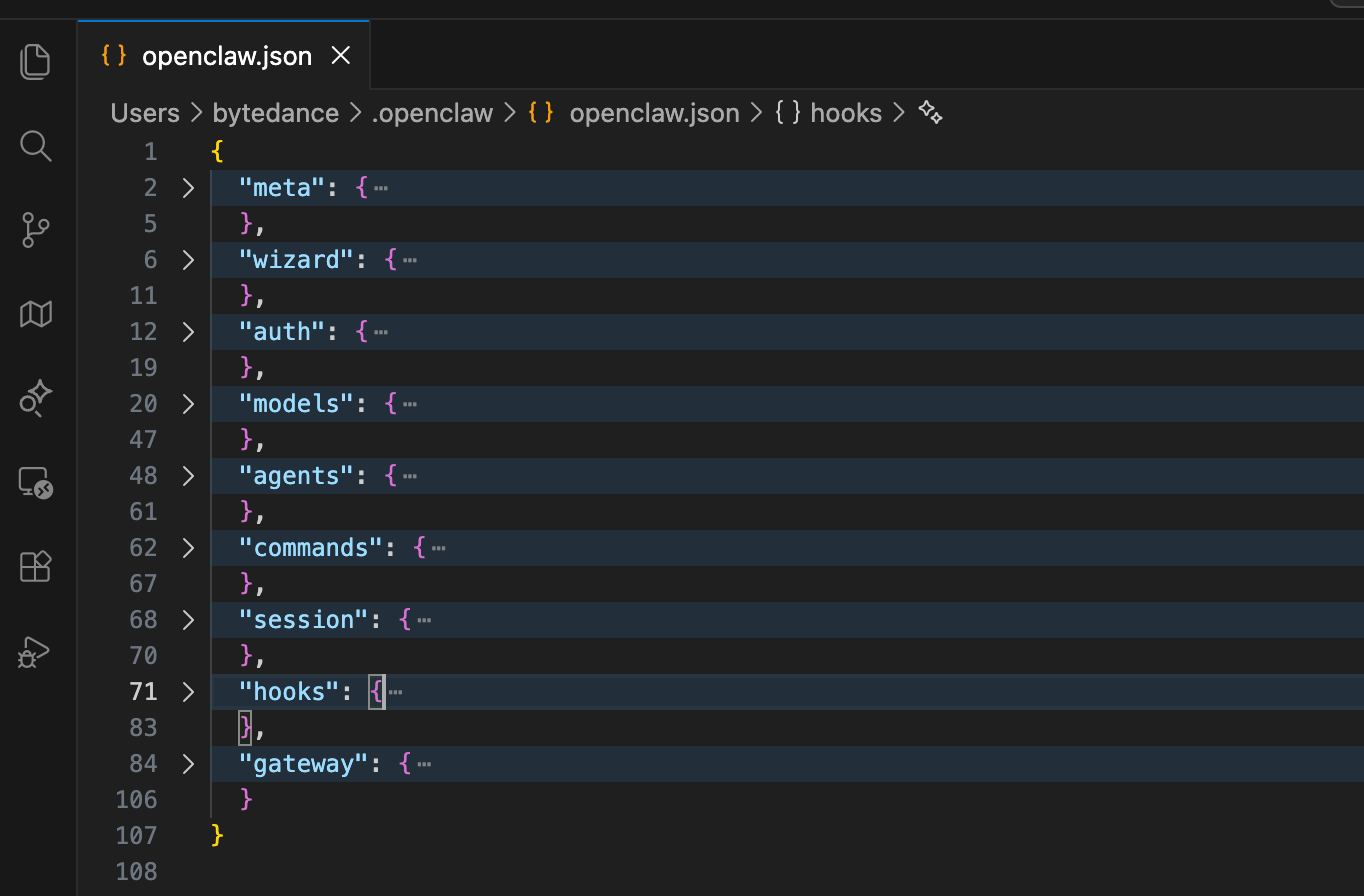Image resolution: width=1364 pixels, height=896 pixels.
Task: Click the symbol icon at the end of breadcrumbs
Action: point(930,113)
